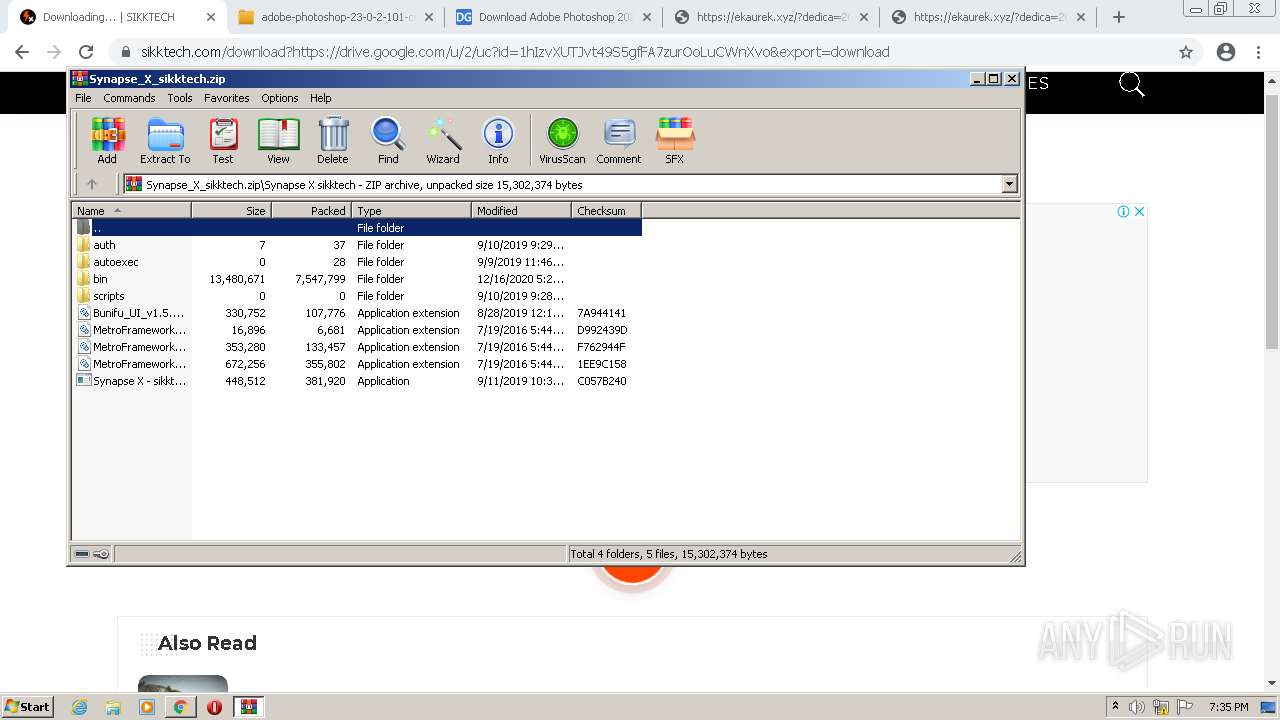Open the View toolbar icon

coord(278,140)
